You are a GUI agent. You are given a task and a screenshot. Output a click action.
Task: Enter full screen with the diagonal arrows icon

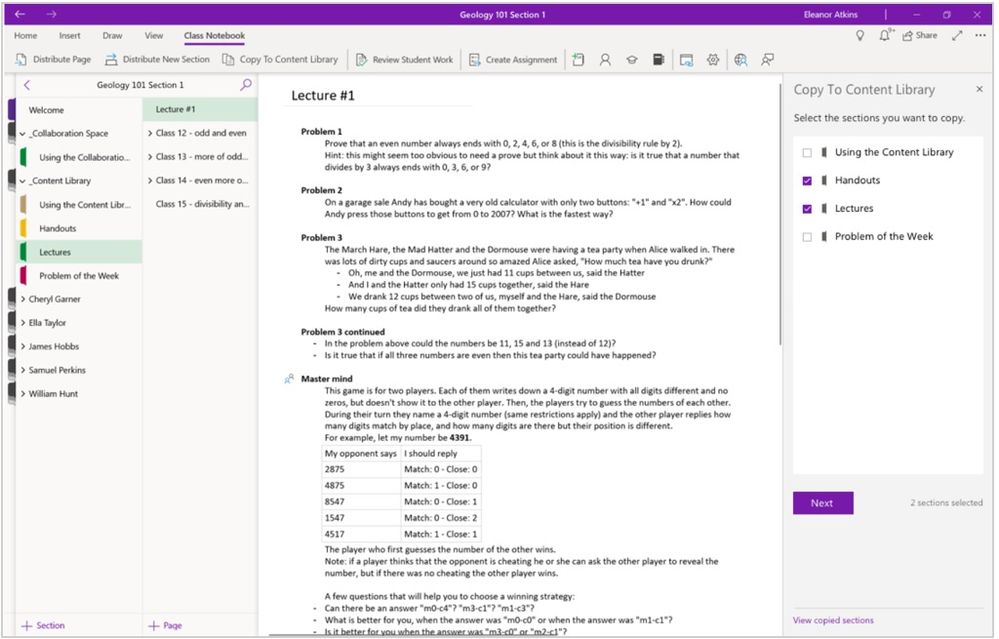point(957,36)
